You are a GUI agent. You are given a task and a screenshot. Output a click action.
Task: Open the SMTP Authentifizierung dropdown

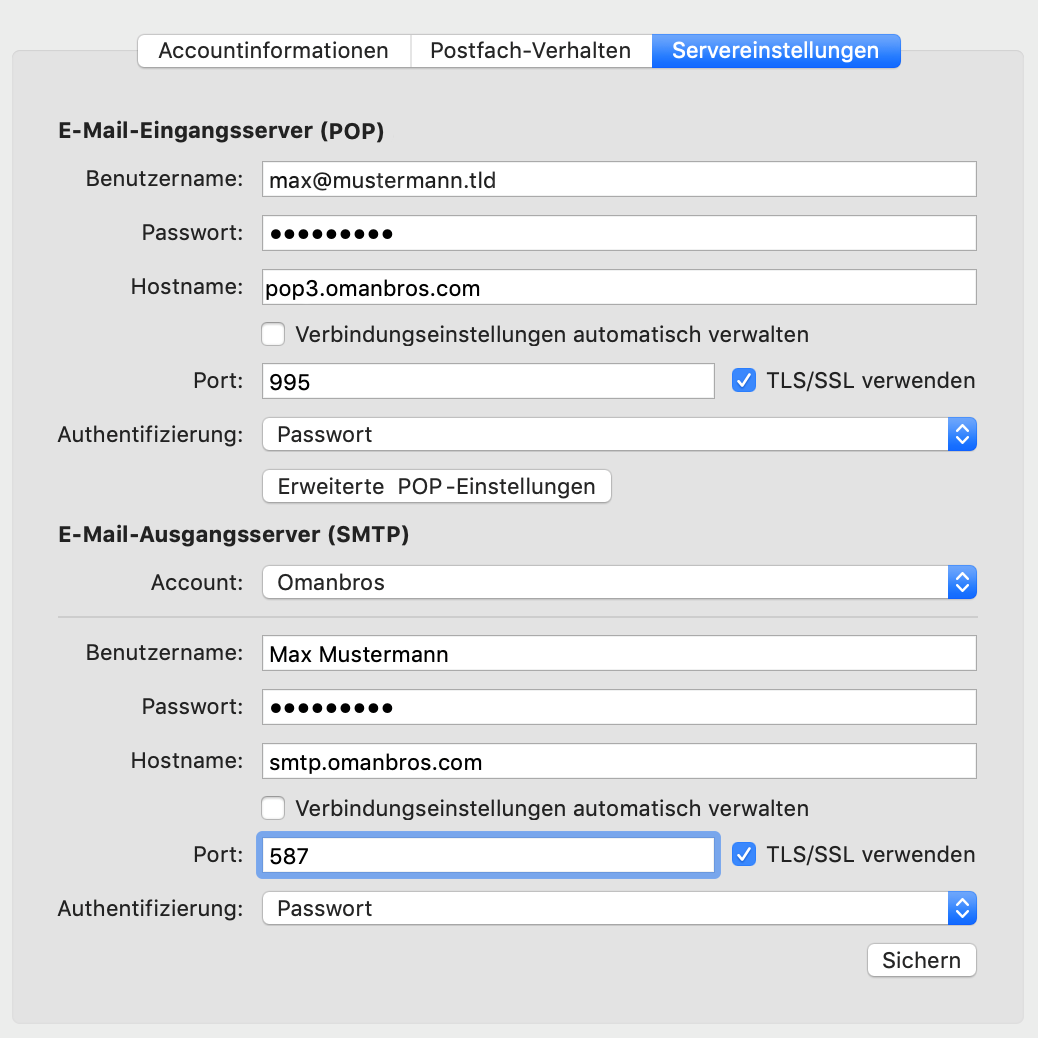[x=618, y=909]
